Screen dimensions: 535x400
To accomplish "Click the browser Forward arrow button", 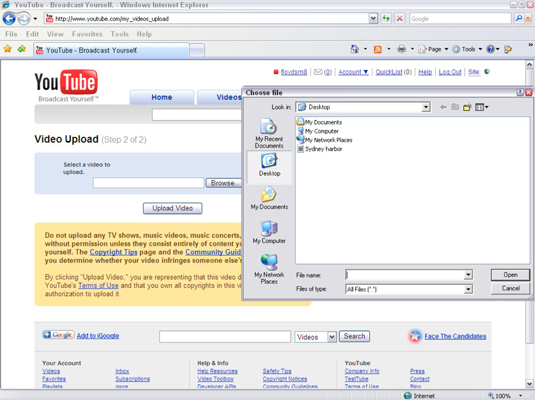I will 24,18.
